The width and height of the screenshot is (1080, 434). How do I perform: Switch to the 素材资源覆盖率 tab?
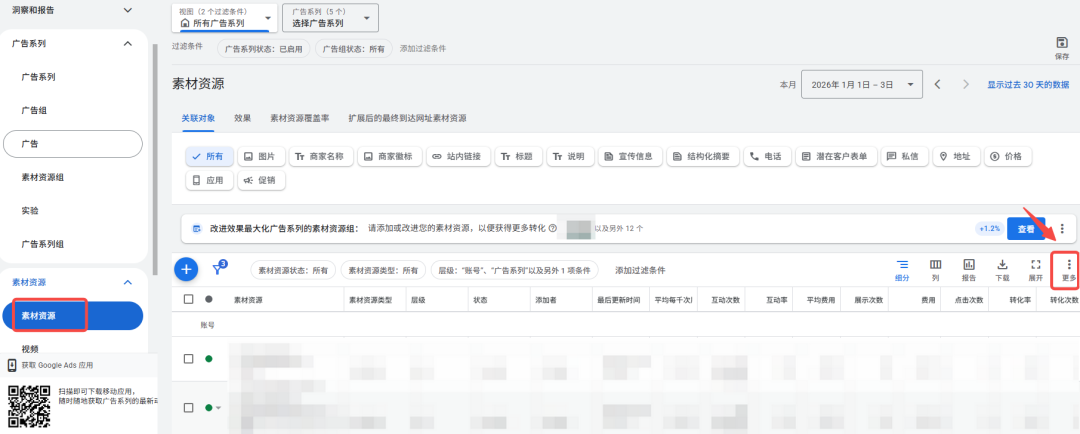click(x=300, y=118)
